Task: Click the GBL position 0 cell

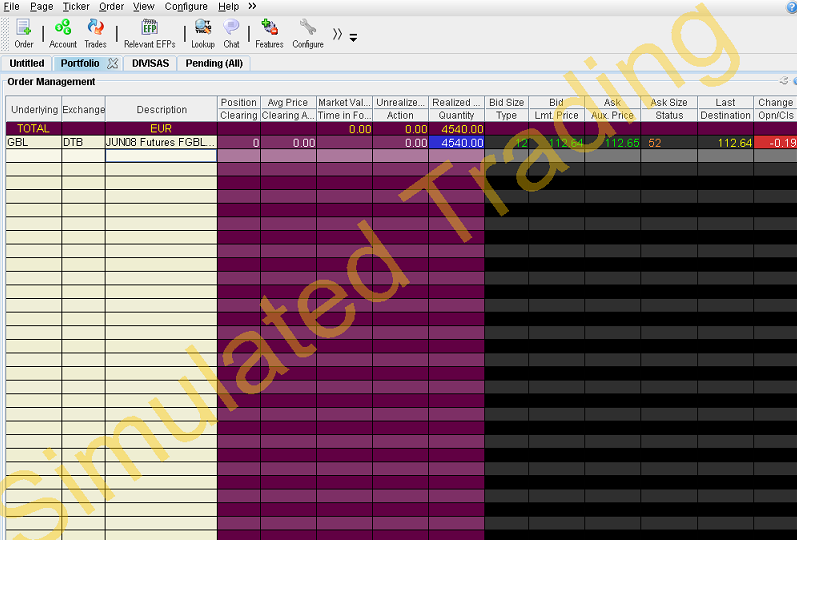Action: click(239, 142)
